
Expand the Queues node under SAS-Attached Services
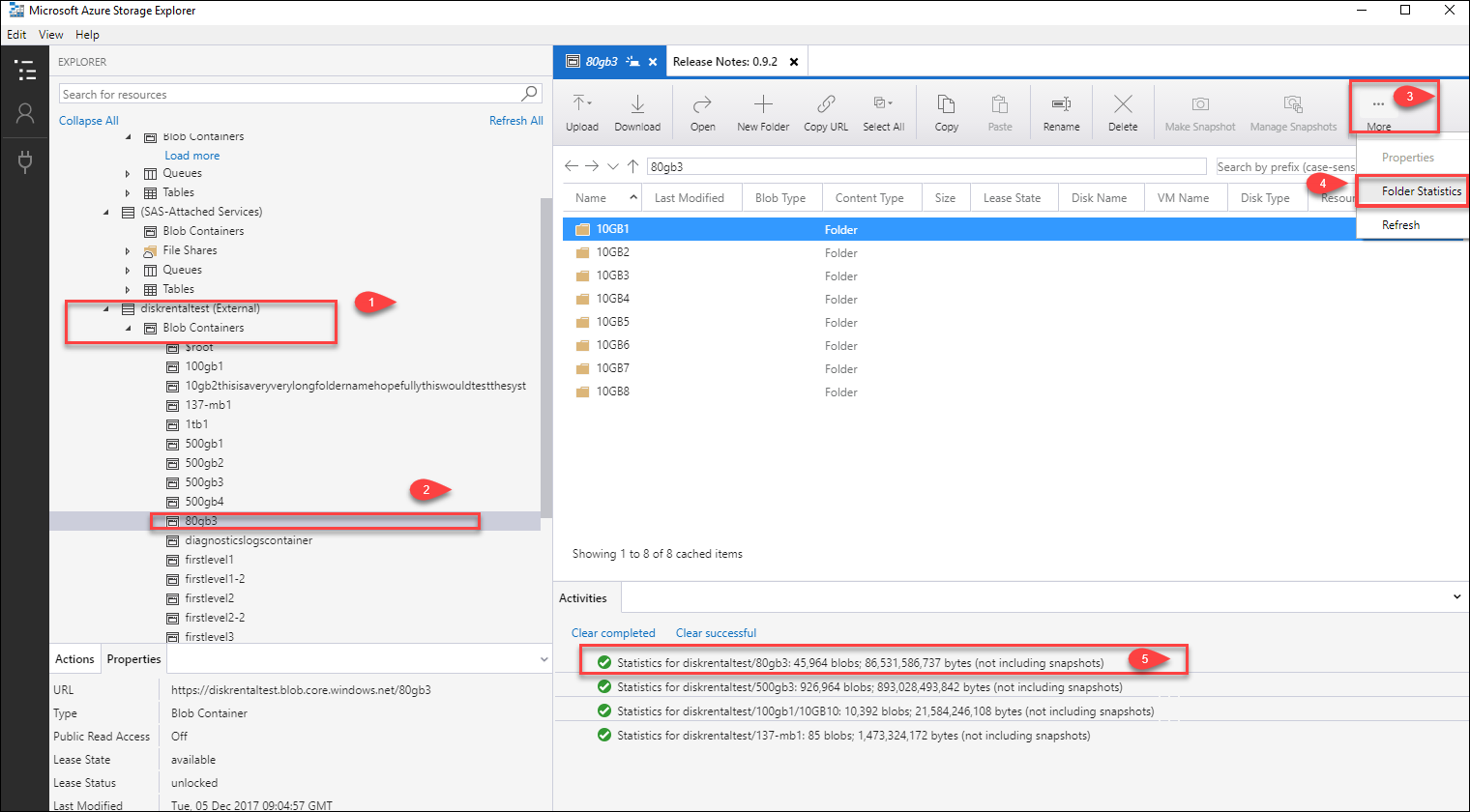pyautogui.click(x=127, y=269)
